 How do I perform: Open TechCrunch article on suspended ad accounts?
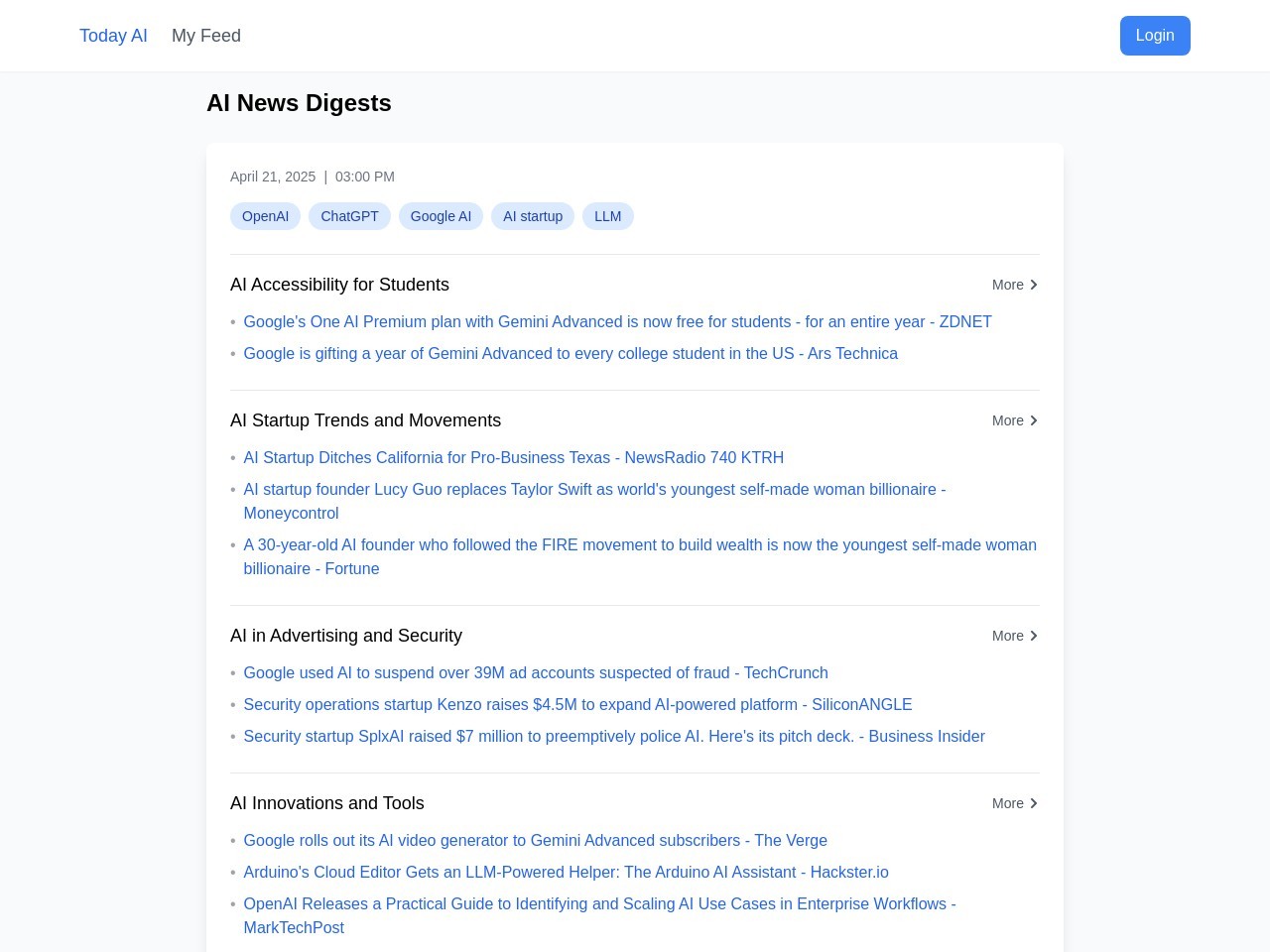point(536,672)
